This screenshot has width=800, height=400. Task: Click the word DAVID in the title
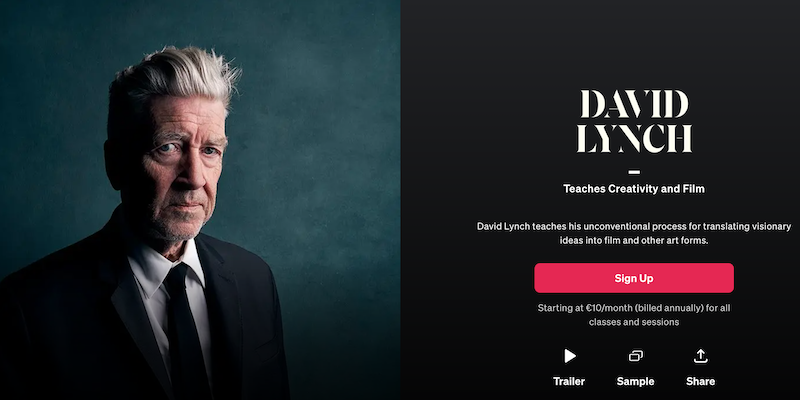634,104
